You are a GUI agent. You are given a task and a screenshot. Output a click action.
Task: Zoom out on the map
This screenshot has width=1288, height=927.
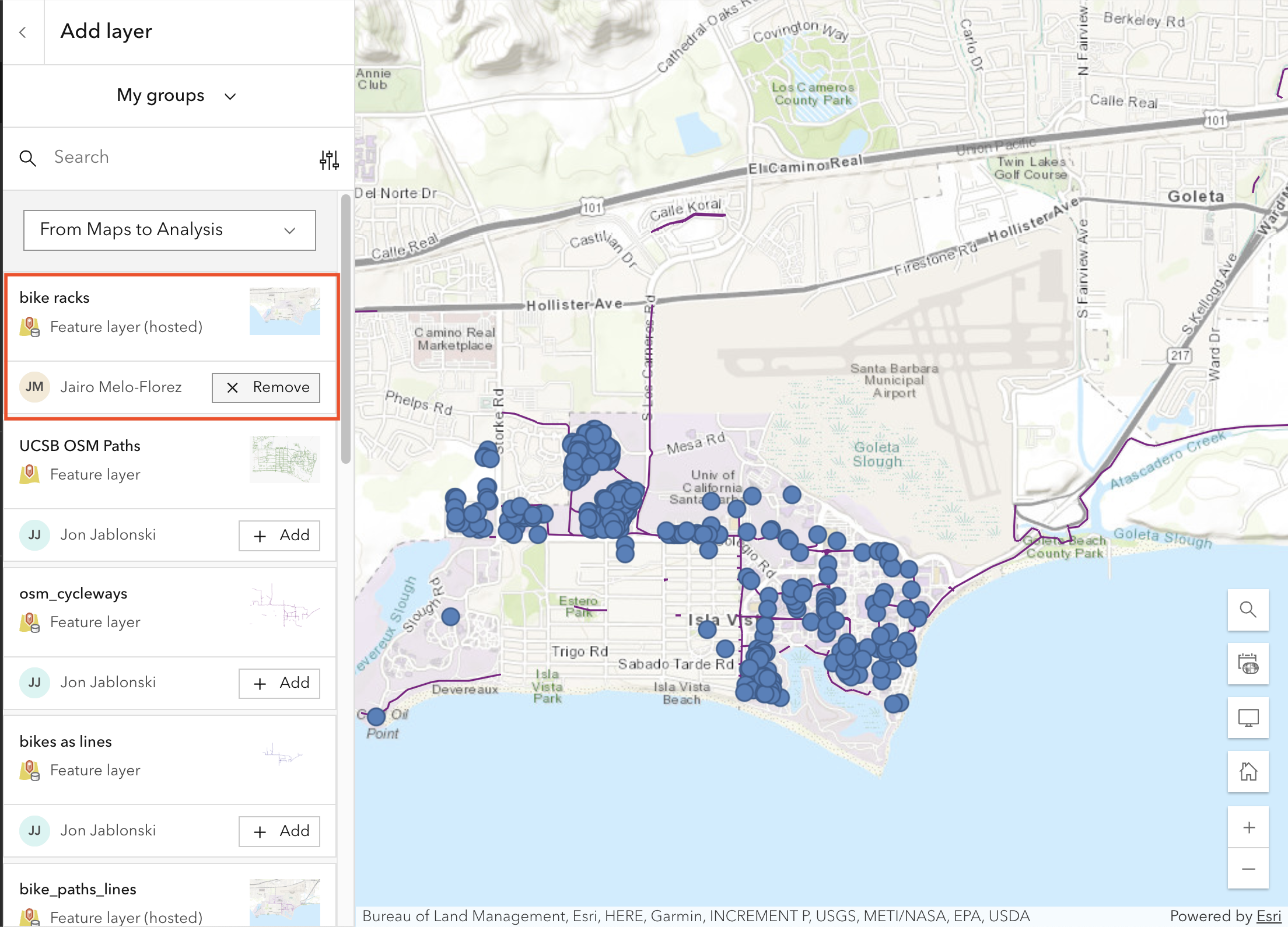click(1248, 869)
